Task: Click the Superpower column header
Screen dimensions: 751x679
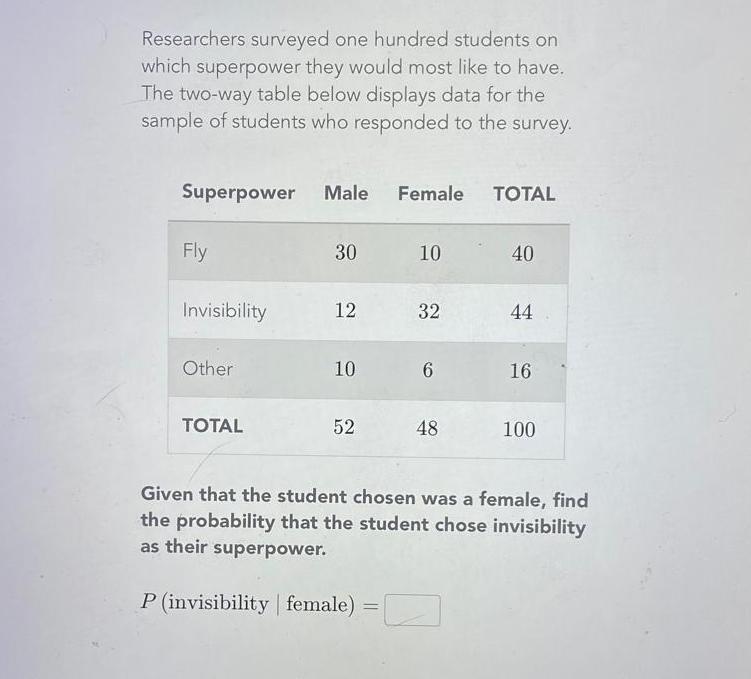Action: tap(238, 192)
